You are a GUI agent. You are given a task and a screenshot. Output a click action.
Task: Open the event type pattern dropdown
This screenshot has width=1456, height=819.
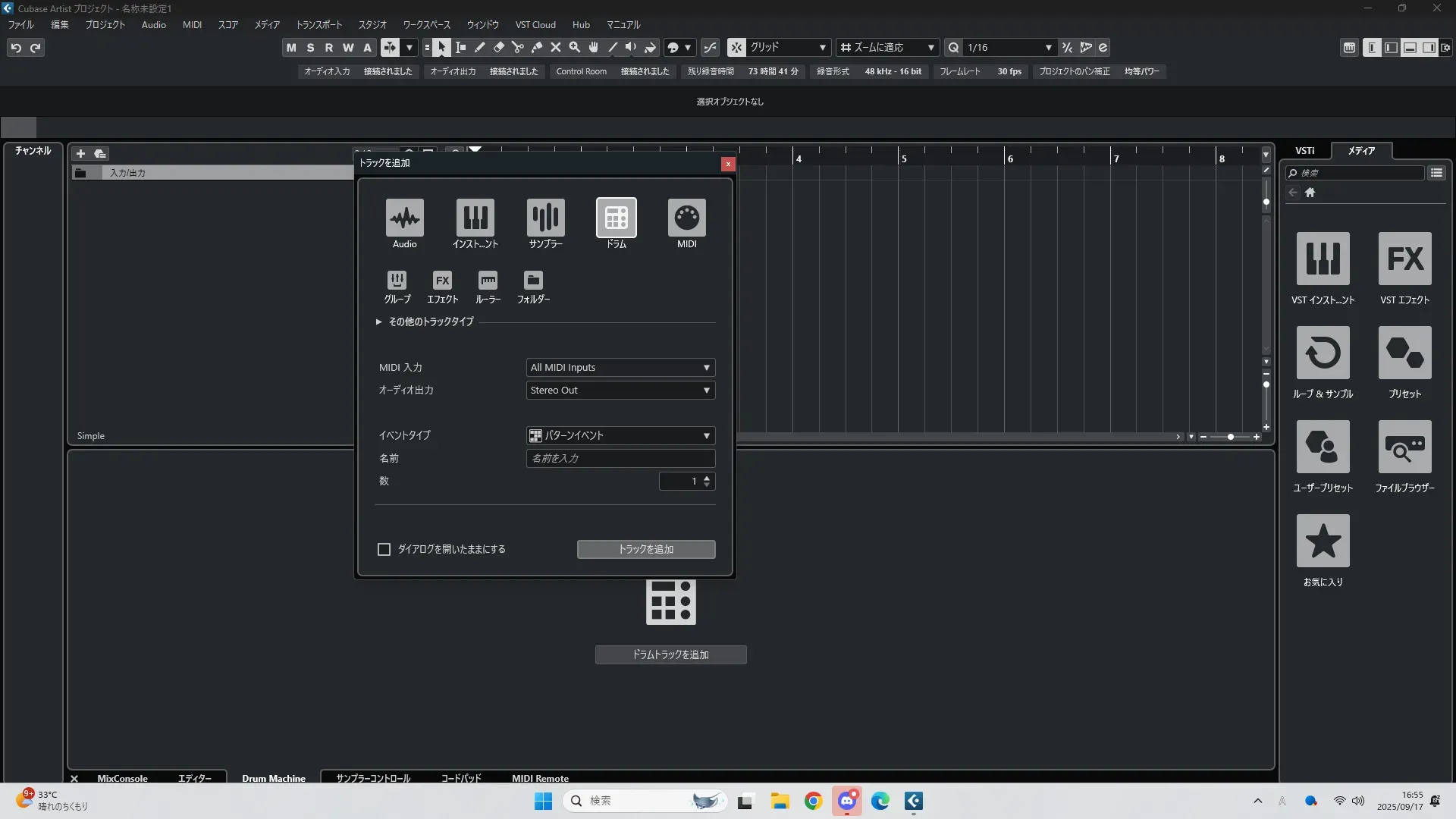(620, 436)
